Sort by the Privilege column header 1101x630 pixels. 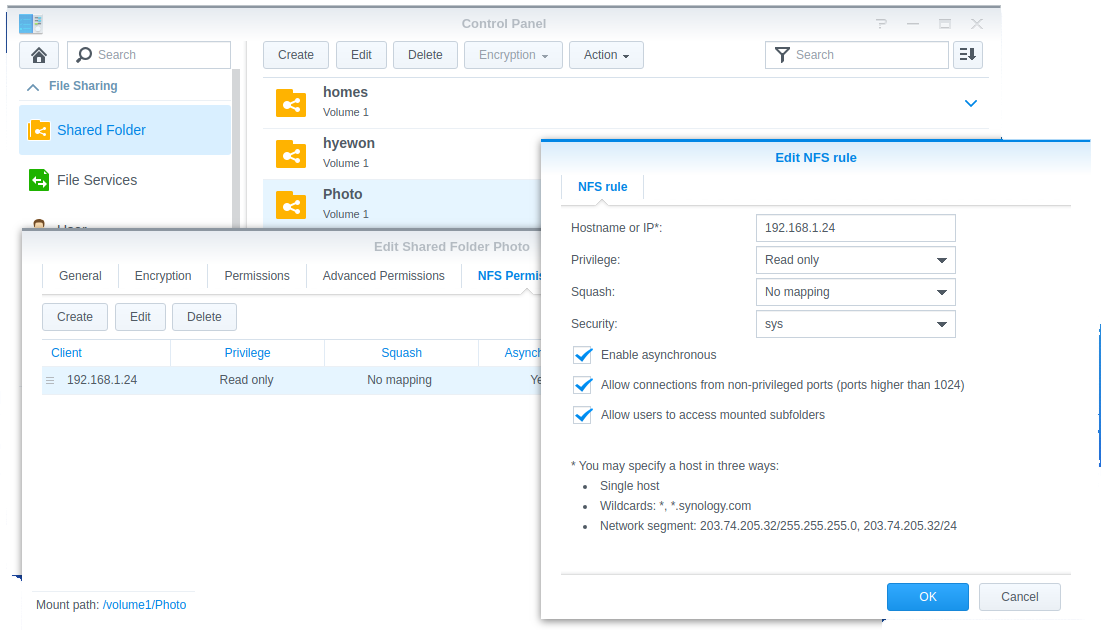(247, 353)
